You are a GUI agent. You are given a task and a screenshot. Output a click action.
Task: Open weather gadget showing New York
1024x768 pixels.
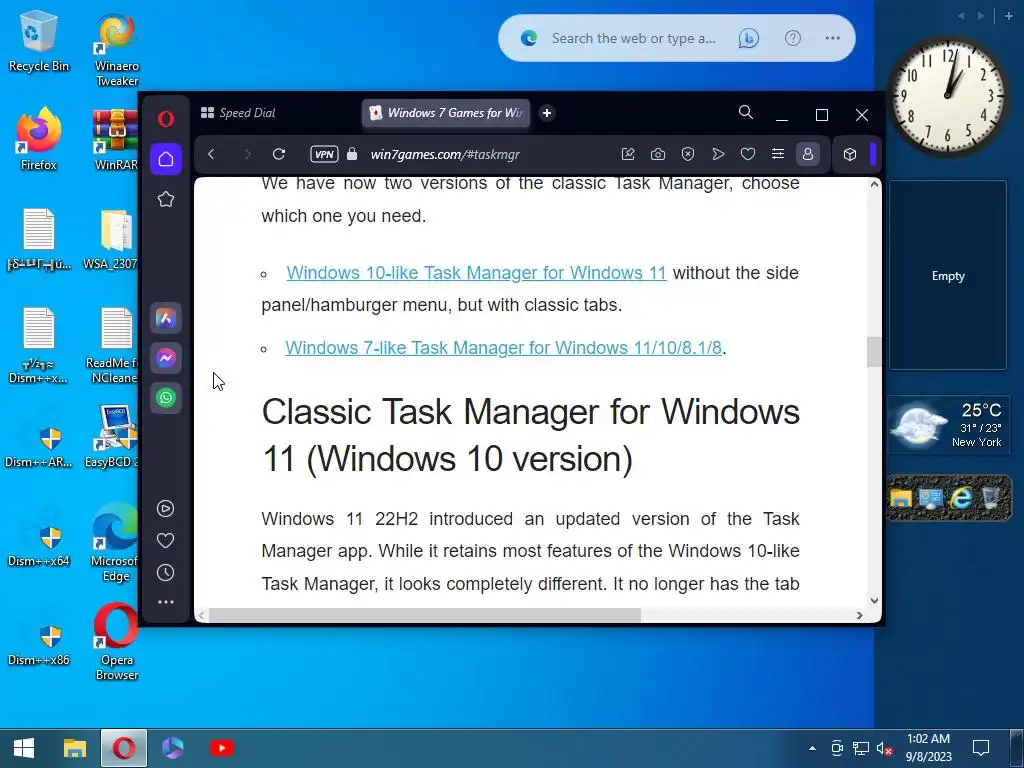pyautogui.click(x=948, y=426)
